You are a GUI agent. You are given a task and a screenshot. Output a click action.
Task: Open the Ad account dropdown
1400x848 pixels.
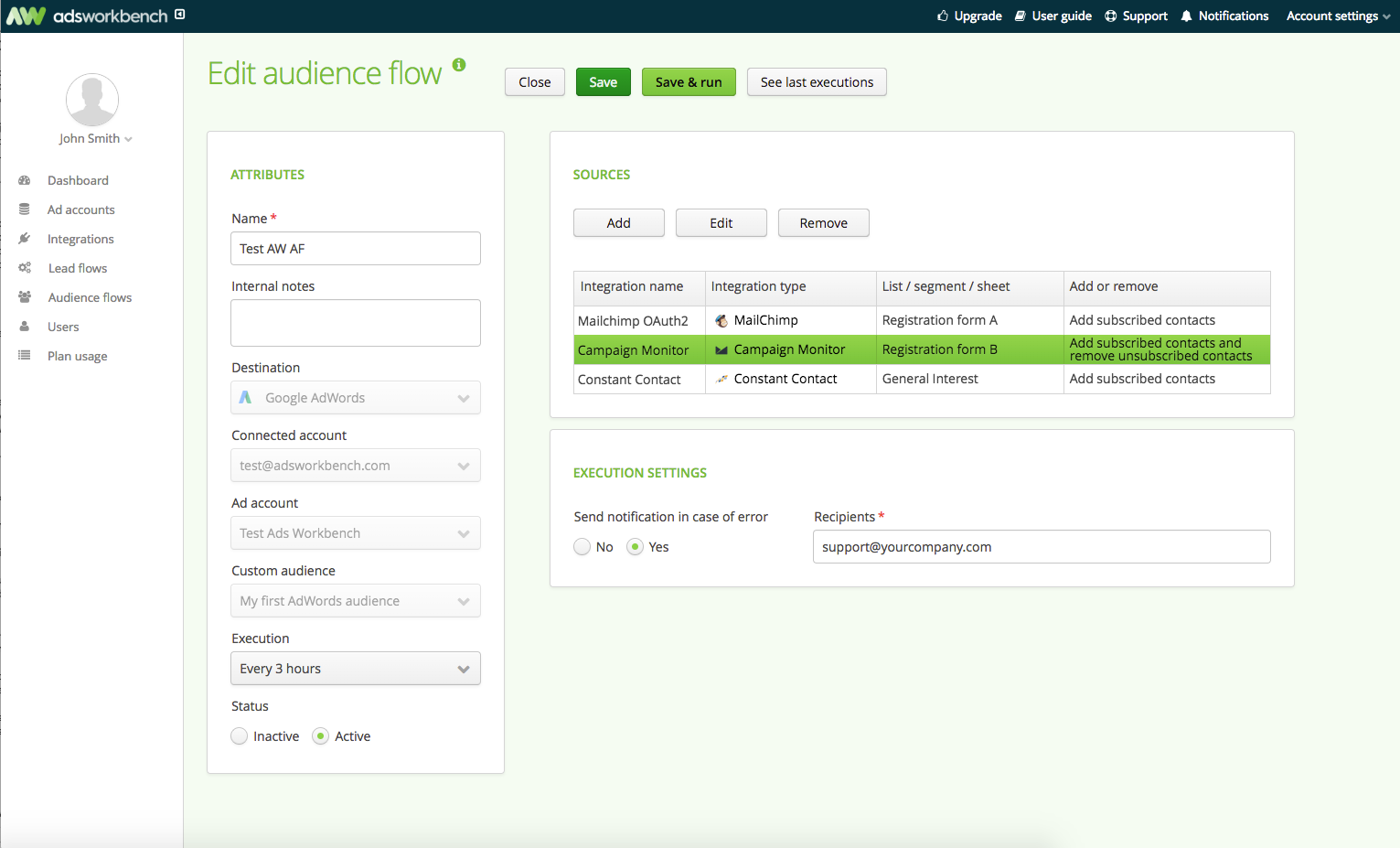[x=356, y=533]
